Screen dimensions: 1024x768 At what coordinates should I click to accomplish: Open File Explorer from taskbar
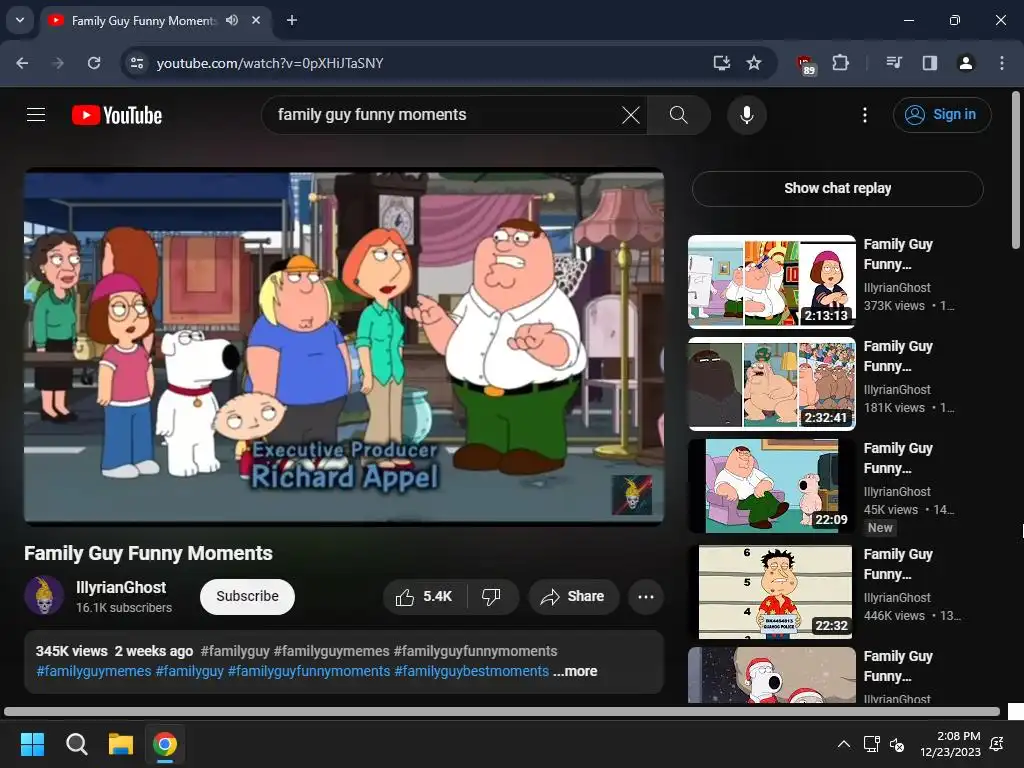click(121, 744)
